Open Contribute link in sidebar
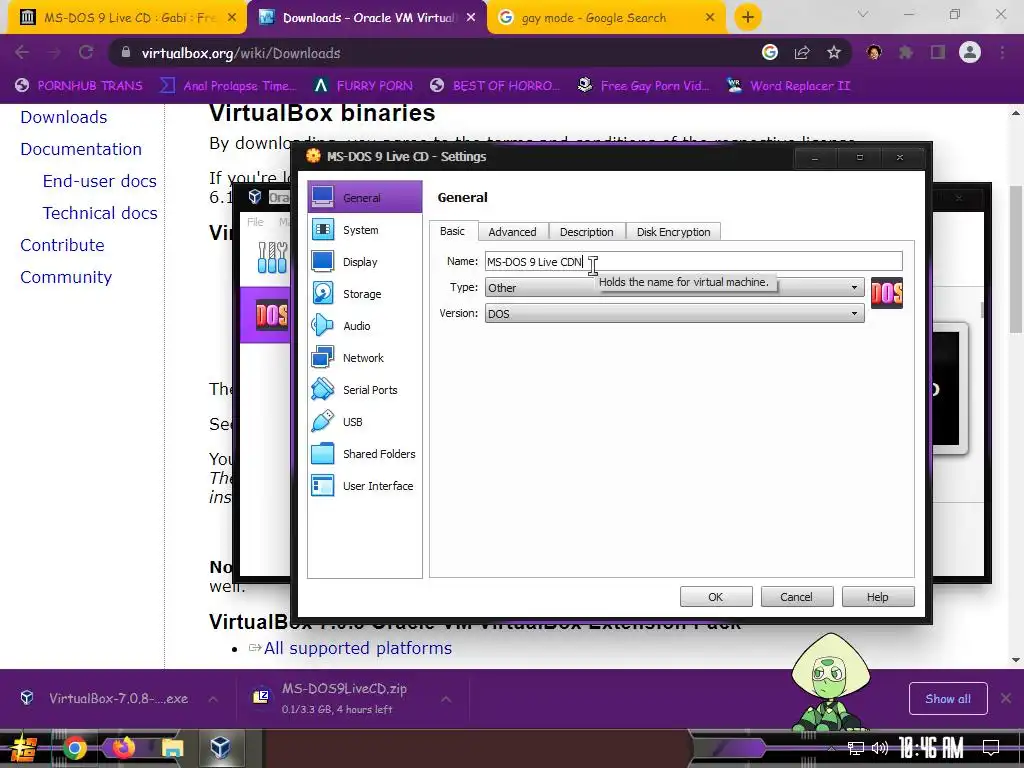This screenshot has height=768, width=1024. (x=62, y=245)
